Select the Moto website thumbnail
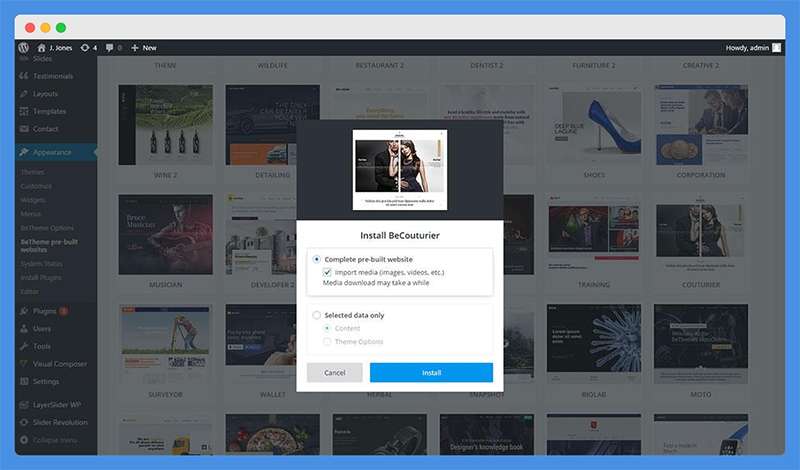 coord(701,344)
